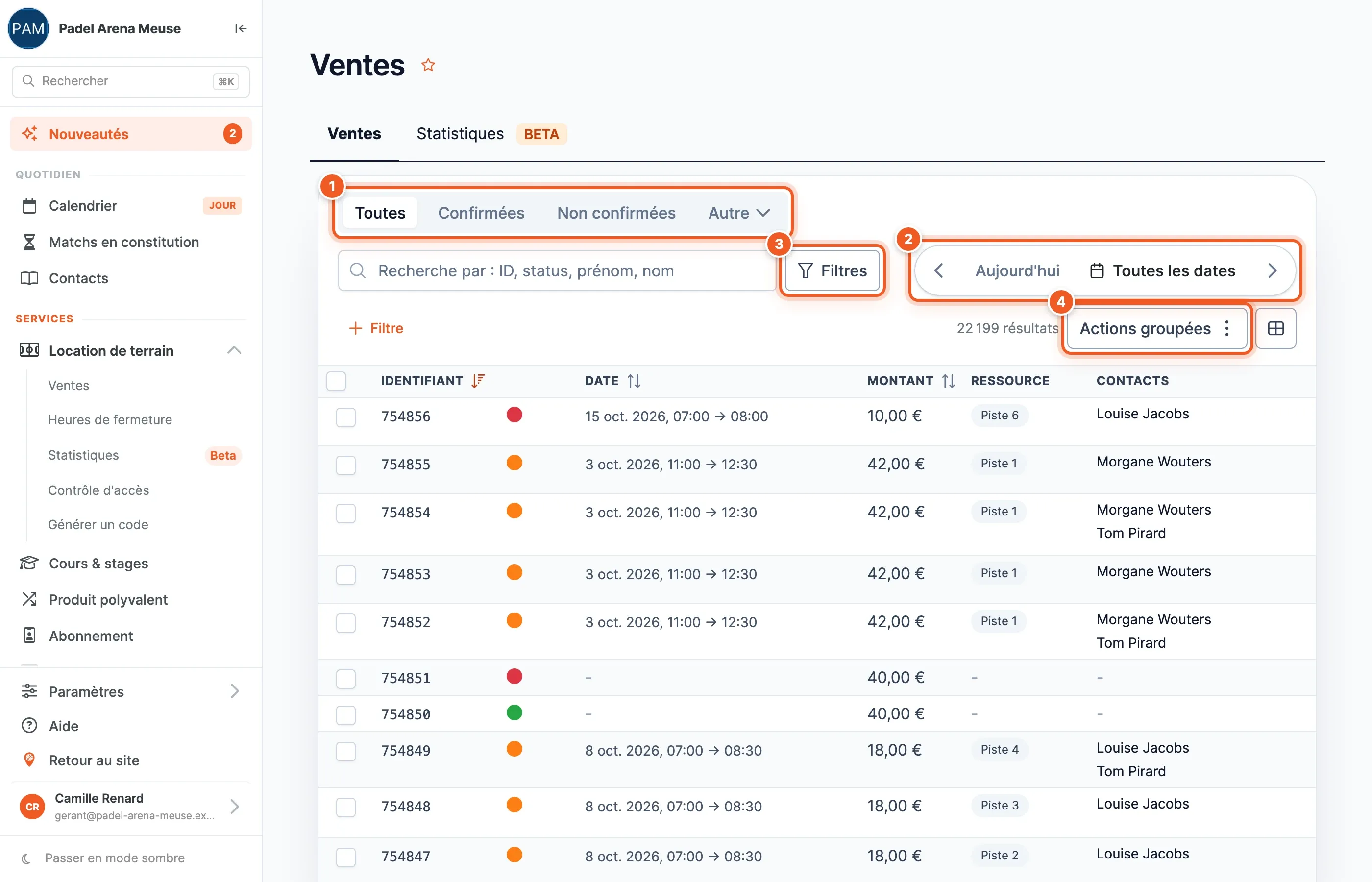Viewport: 1372px width, 882px height.
Task: Add a filter with + Filtre
Action: [x=376, y=328]
